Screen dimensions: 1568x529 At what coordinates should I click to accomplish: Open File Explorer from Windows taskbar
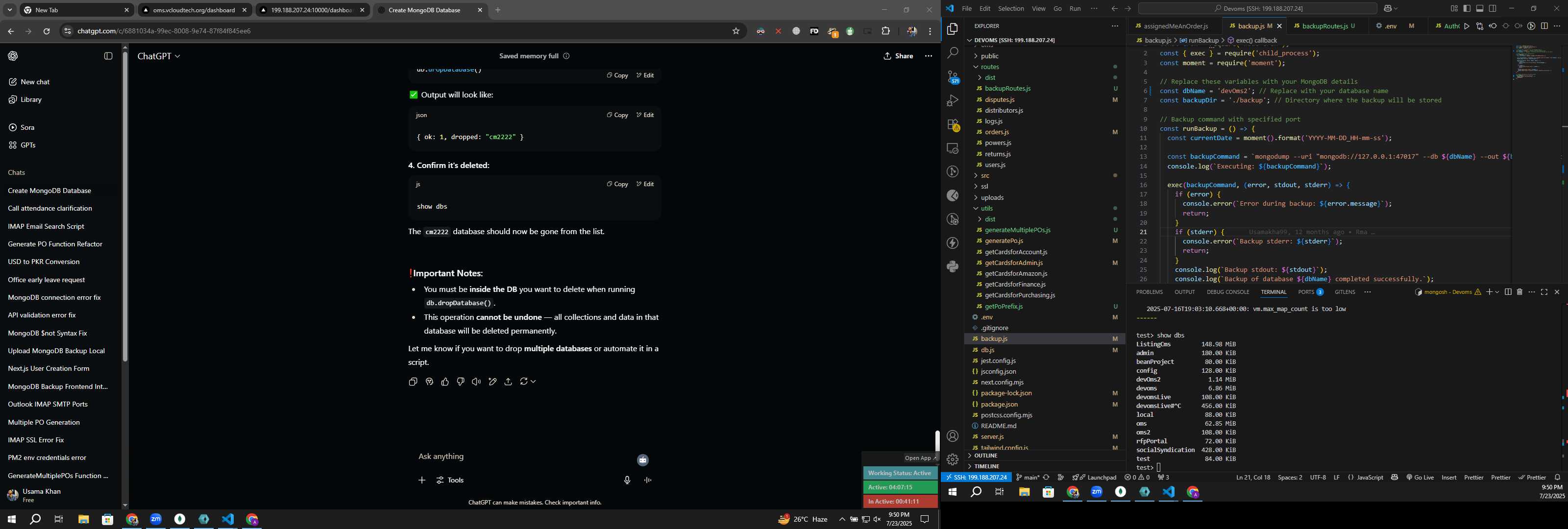click(83, 519)
